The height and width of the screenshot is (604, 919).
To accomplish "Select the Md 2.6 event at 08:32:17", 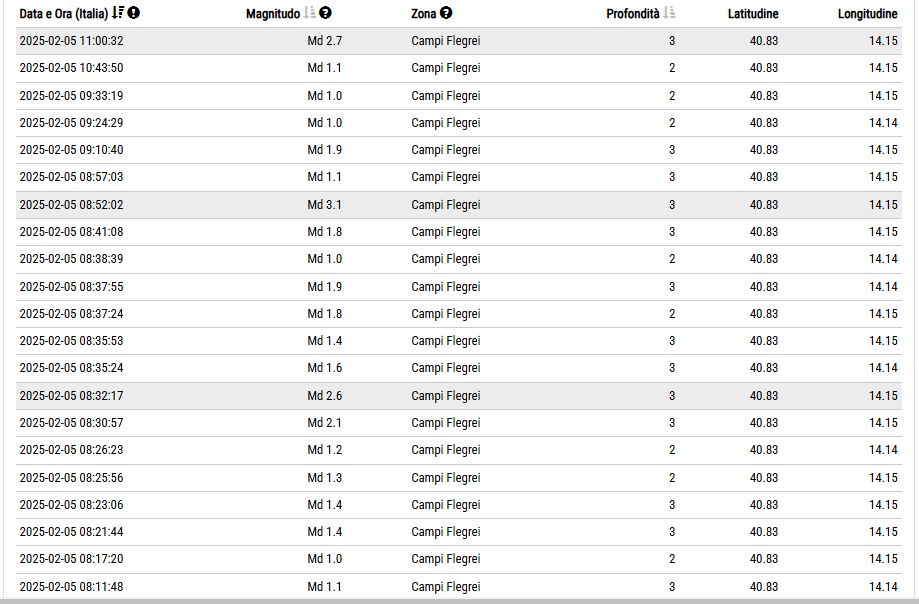I will [458, 396].
